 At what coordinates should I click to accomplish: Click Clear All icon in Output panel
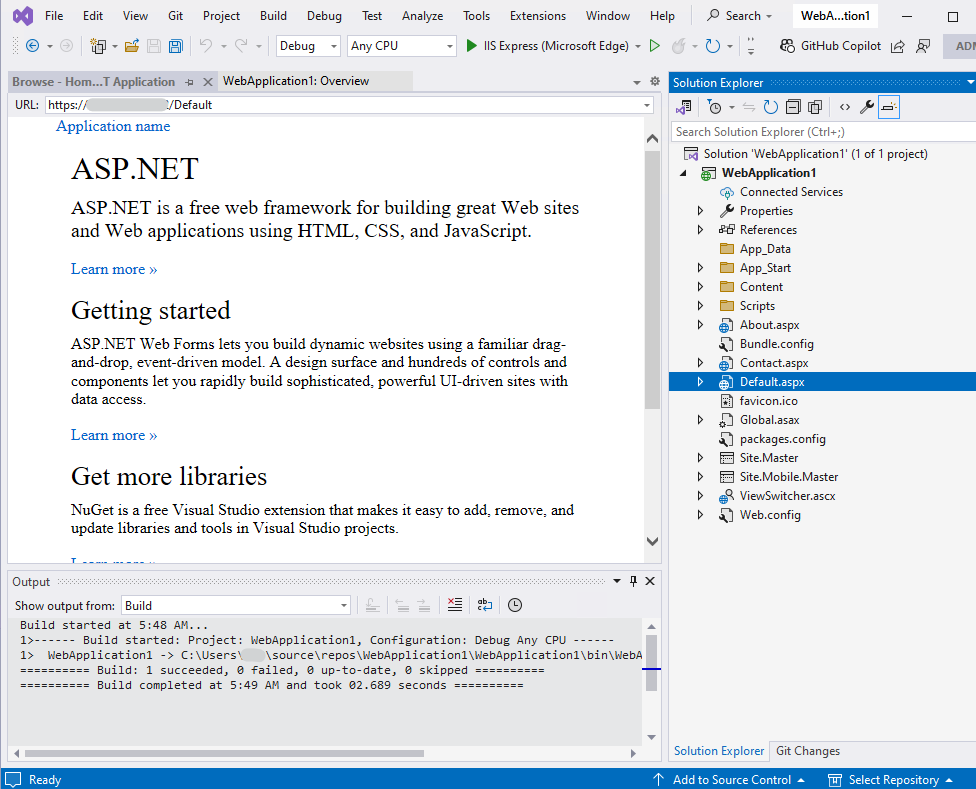[x=455, y=605]
